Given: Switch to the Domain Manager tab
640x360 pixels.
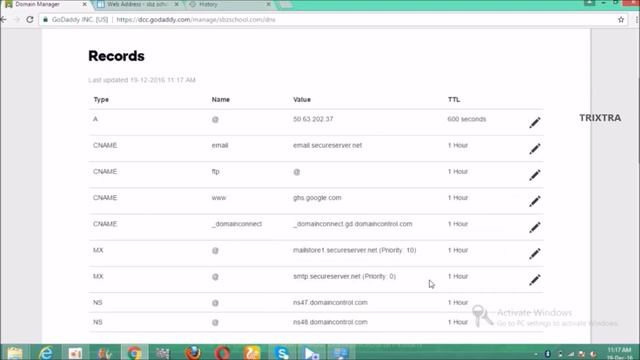Looking at the screenshot, I should (45, 4).
